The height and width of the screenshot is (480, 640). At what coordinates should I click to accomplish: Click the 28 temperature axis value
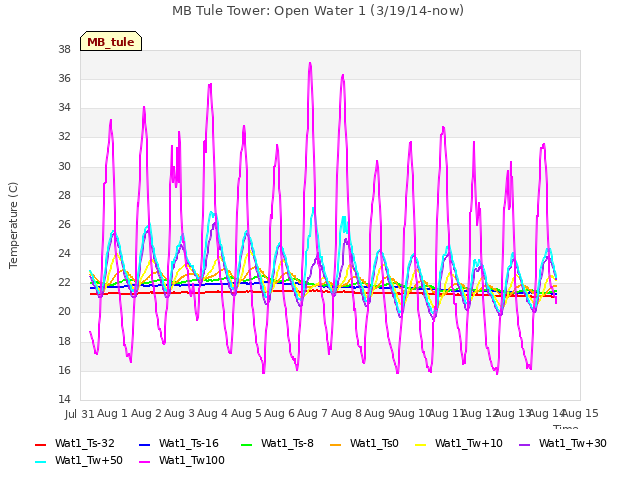pyautogui.click(x=64, y=196)
